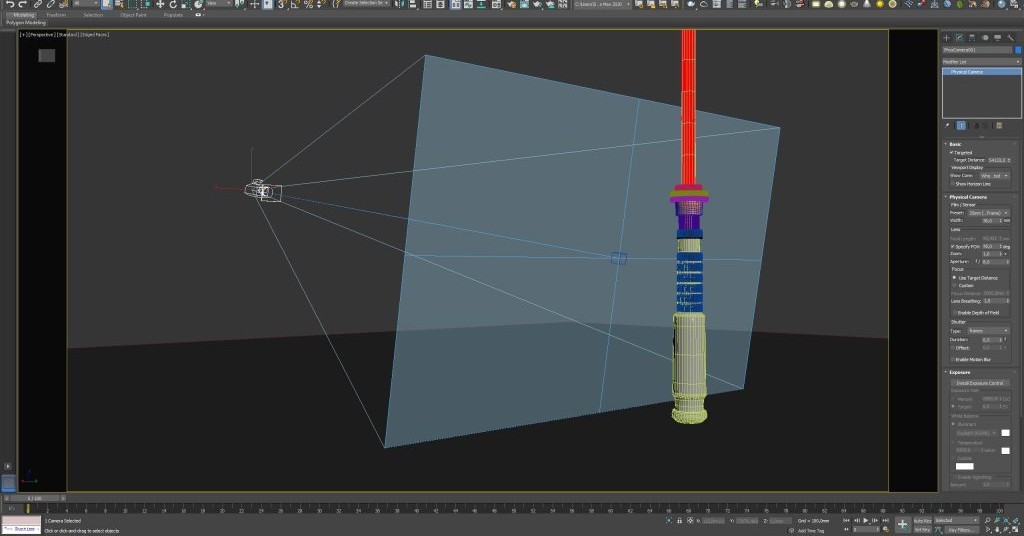Viewport: 1024px width, 536px height.
Task: Open the Perspective viewport label menu
Action: coord(44,35)
